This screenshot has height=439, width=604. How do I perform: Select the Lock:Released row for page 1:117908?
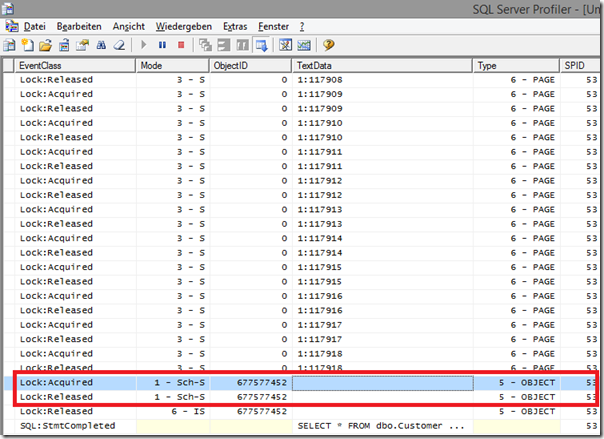point(302,80)
